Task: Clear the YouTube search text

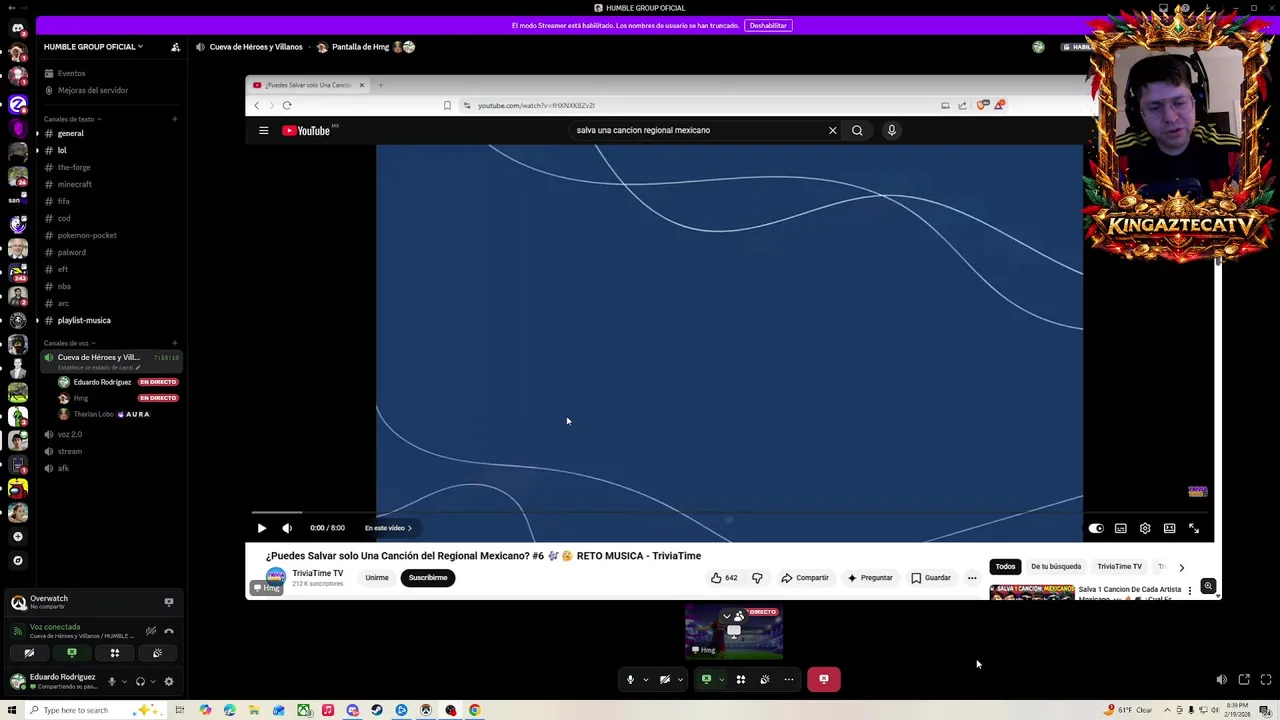Action: (x=832, y=130)
